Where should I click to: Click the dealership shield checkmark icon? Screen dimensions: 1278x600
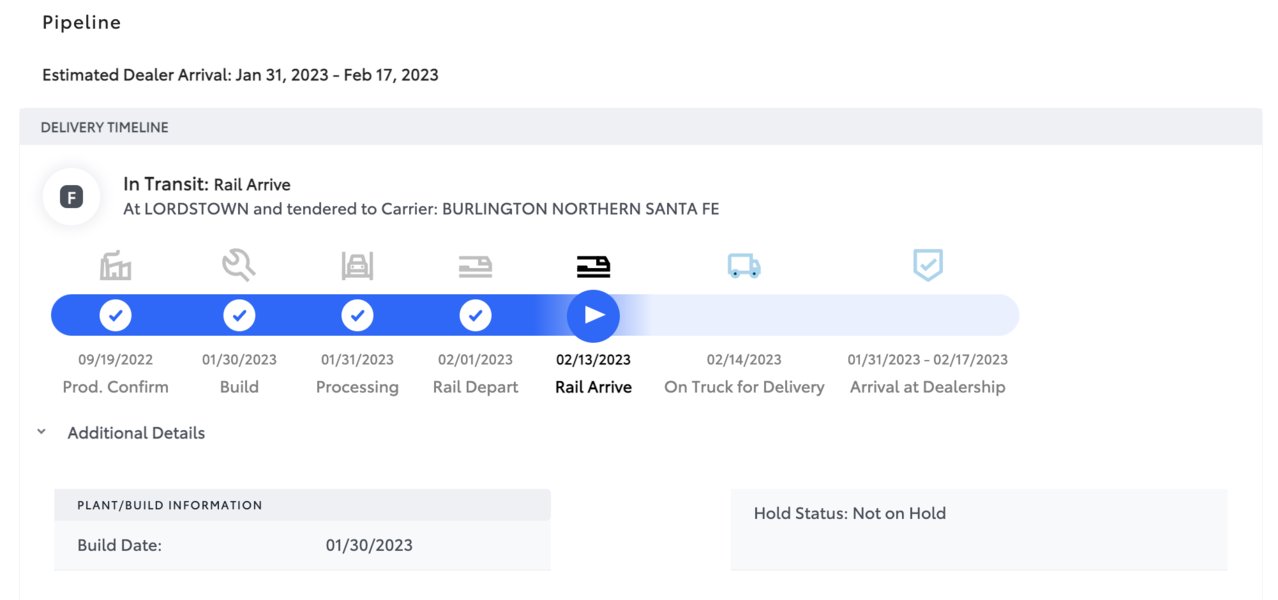pyautogui.click(x=928, y=265)
